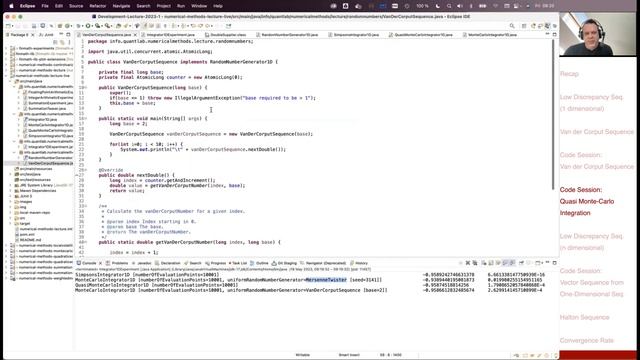Open Spotlight search in macOS menu bar
640x360 pixels.
click(449, 6)
